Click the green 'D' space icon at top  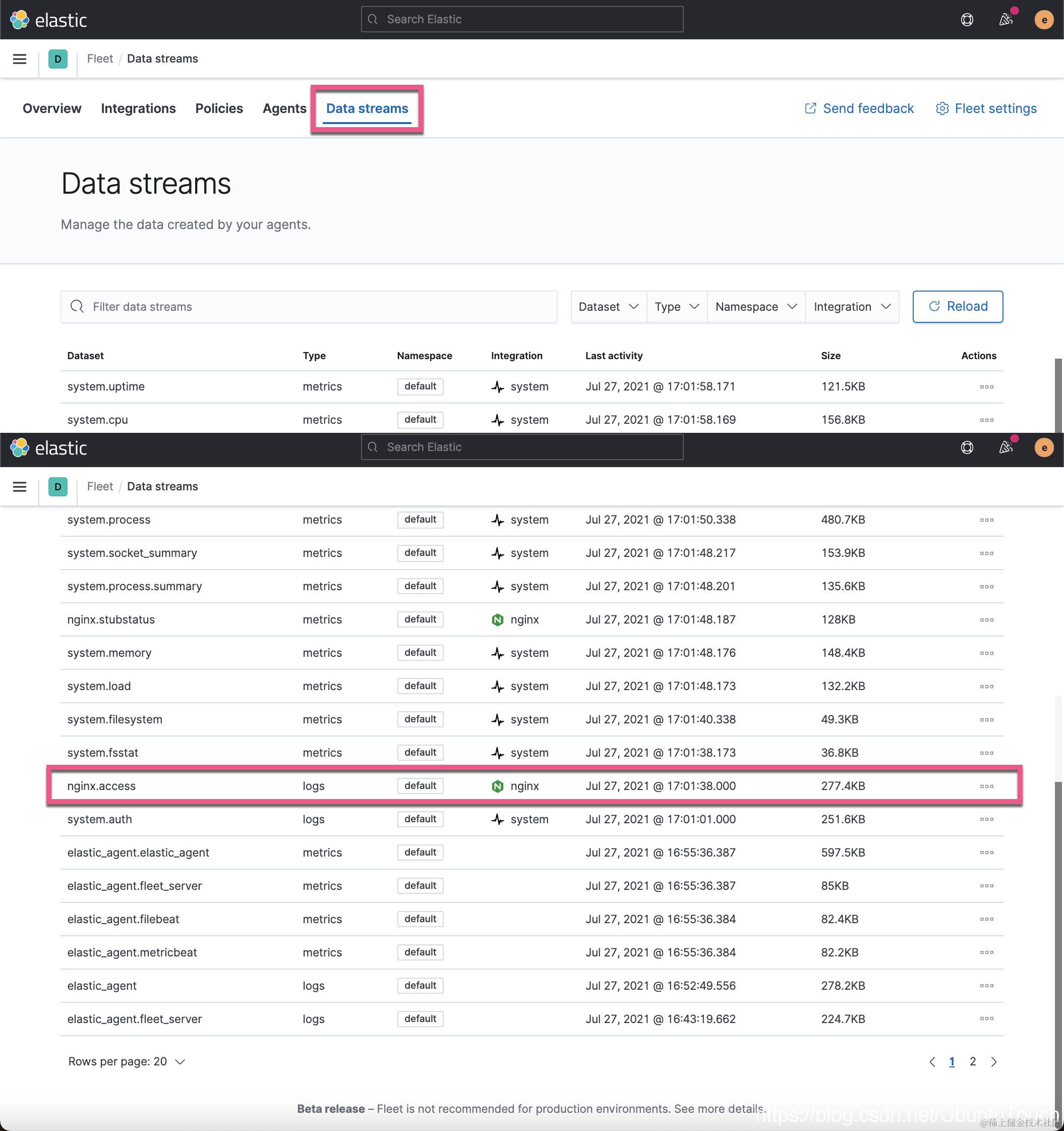coord(58,59)
